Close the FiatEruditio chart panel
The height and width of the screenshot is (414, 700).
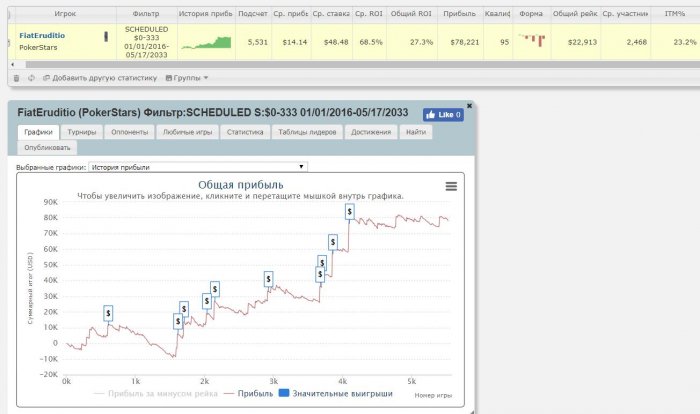(469, 105)
